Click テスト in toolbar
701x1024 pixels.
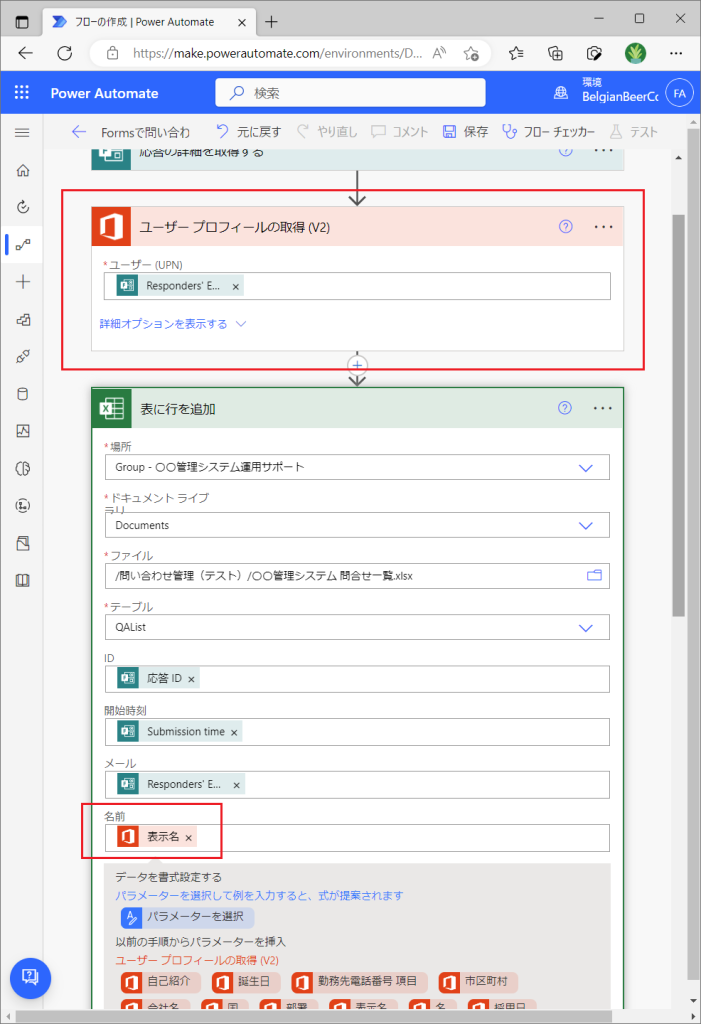tap(634, 132)
